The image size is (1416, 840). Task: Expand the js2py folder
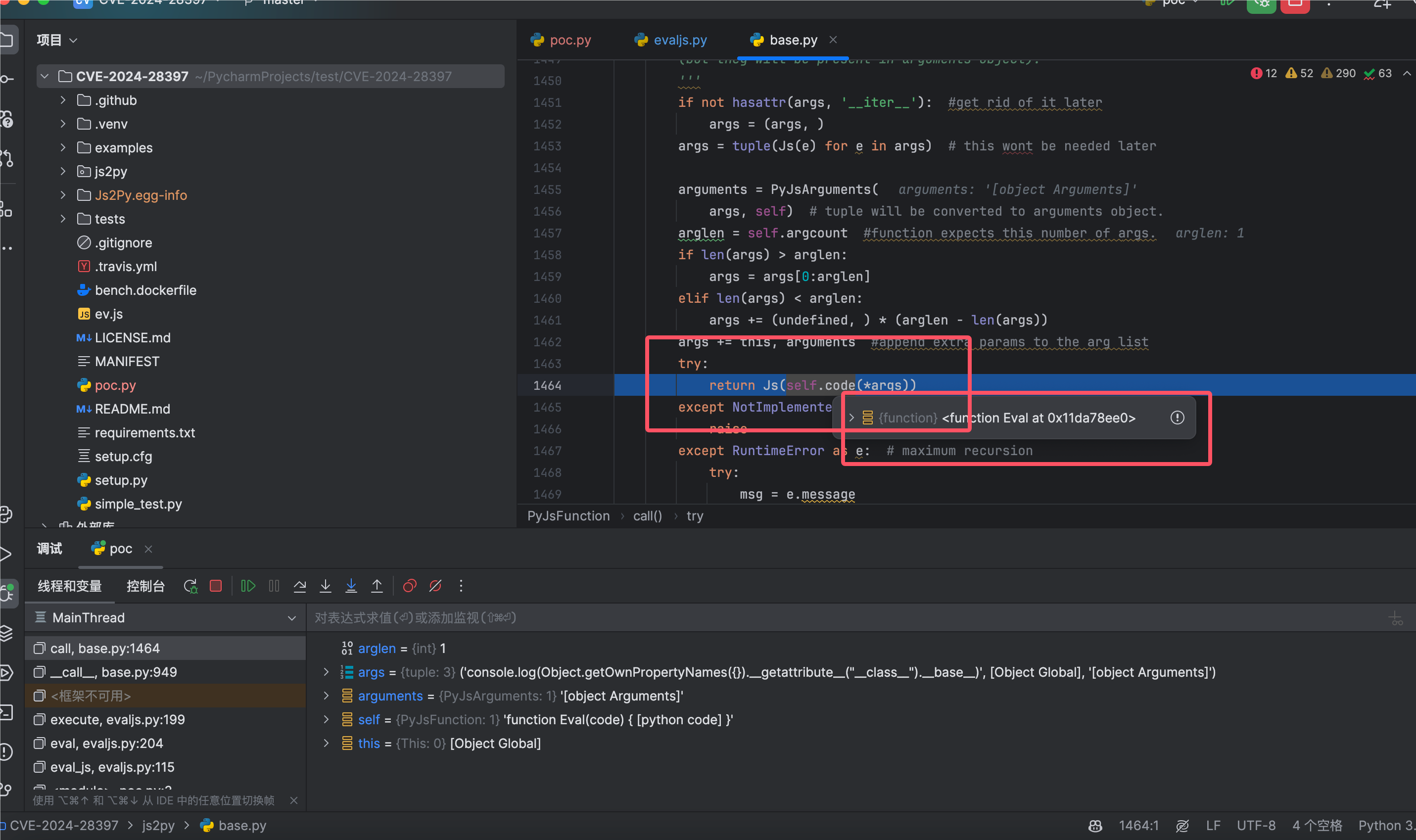[x=63, y=172]
